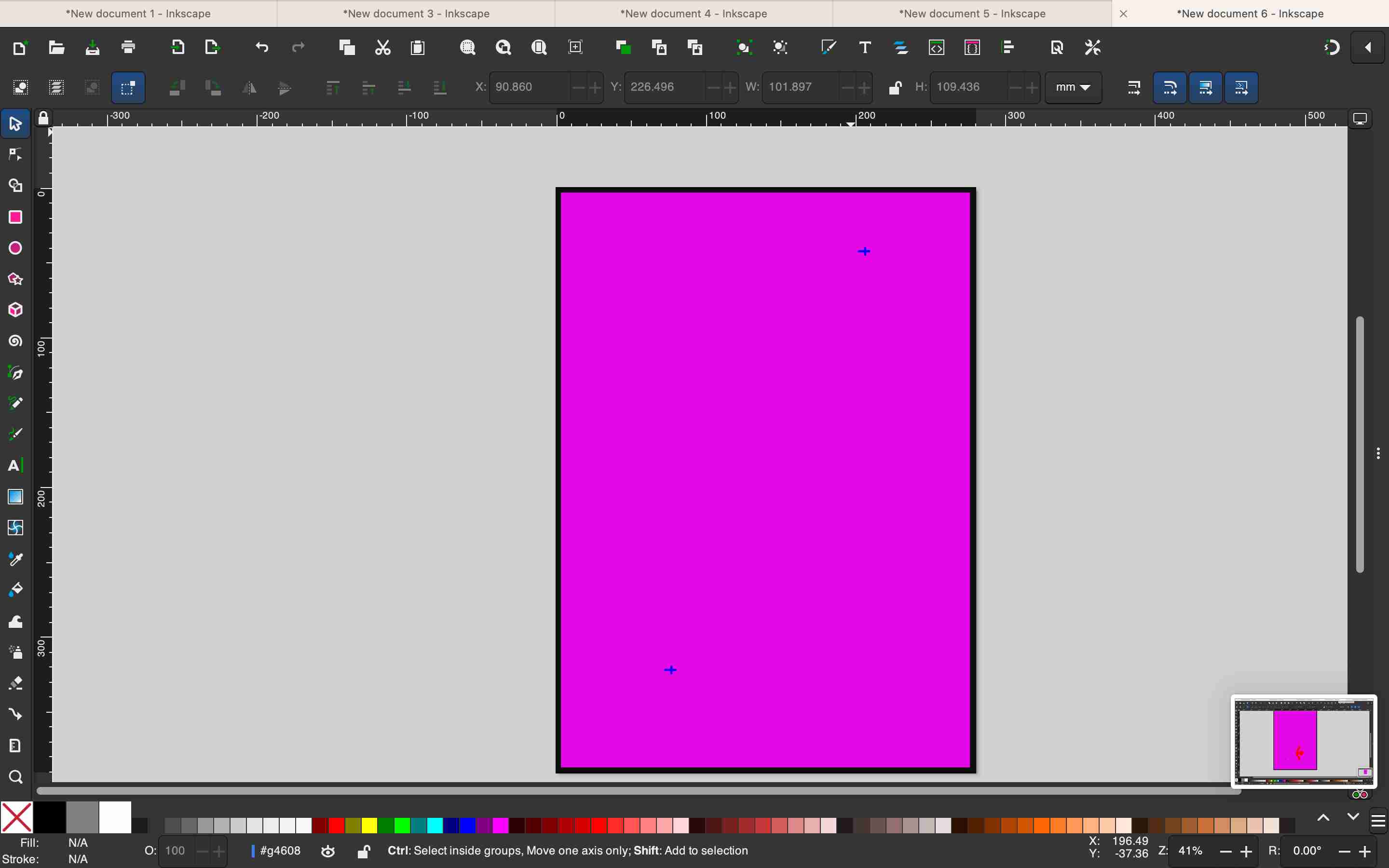Screen dimensions: 1389x868
Task: Select the Mesh gradient tool
Action: 15,528
